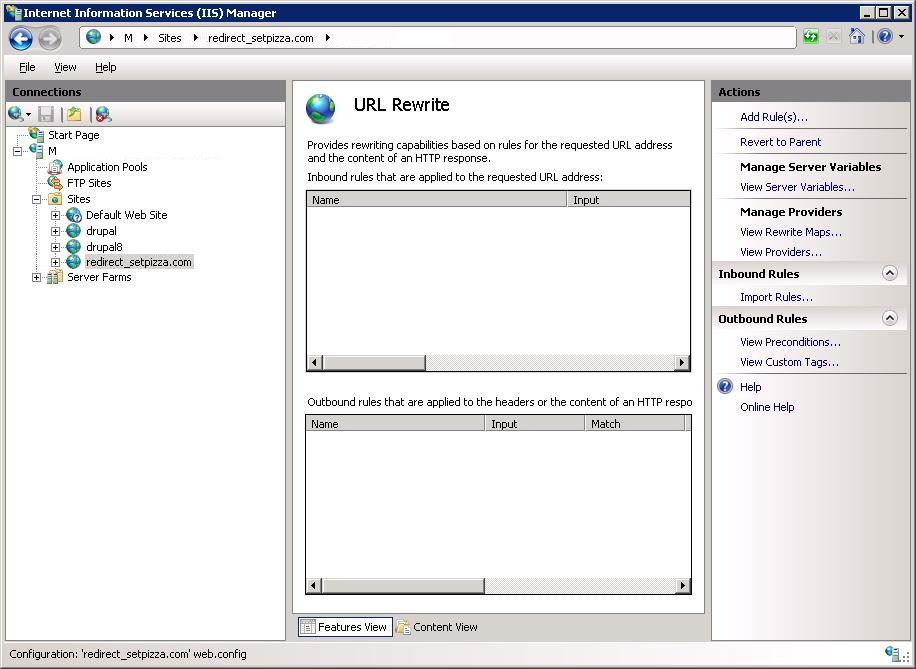Click the Help question mark icon in Actions
This screenshot has height=669, width=916.
point(725,386)
